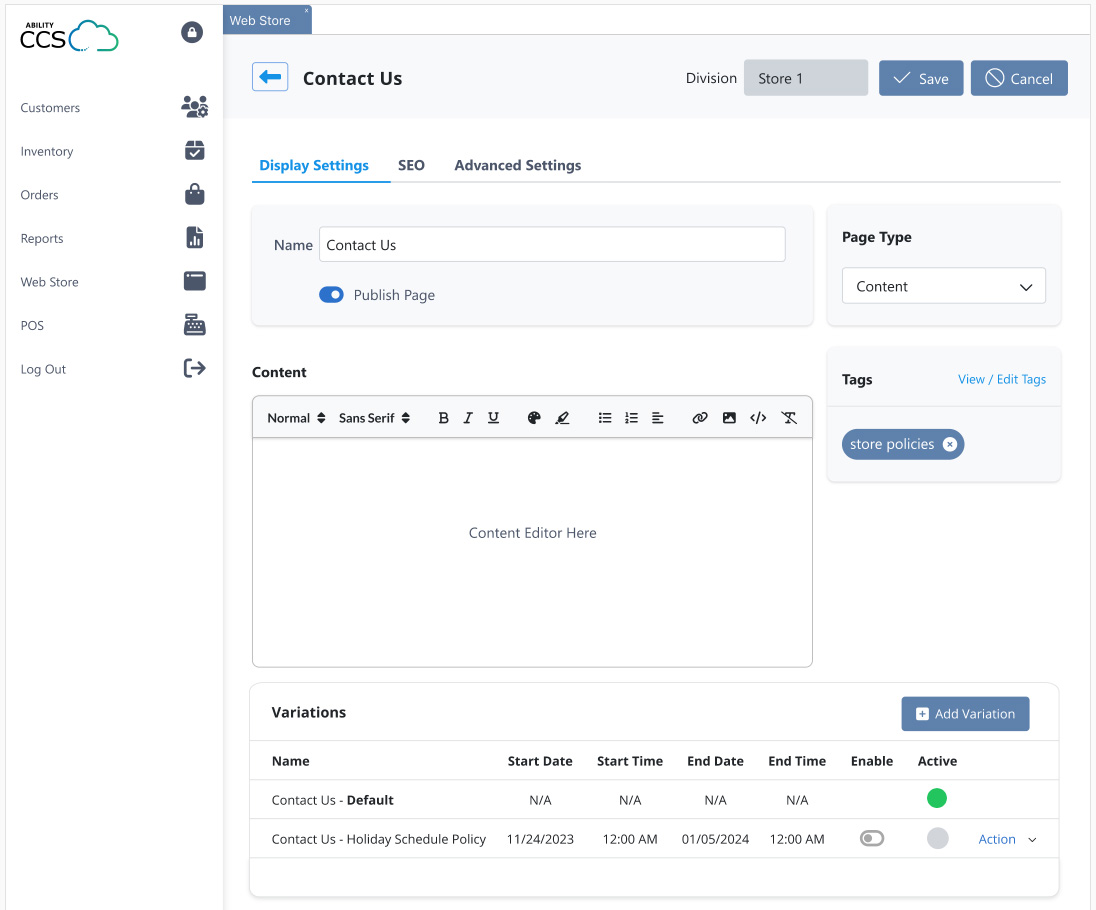Open the Reports section from the sidebar

coord(41,238)
